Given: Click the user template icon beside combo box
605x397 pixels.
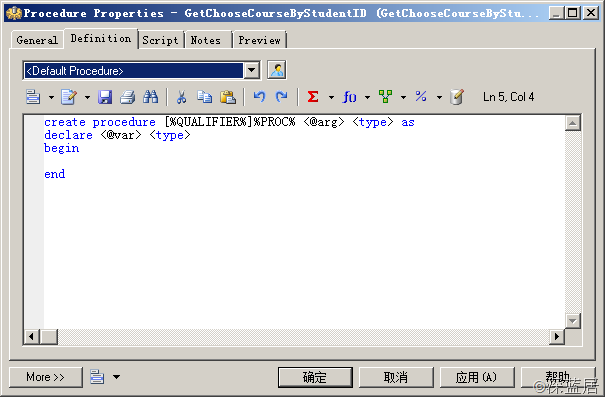Looking at the screenshot, I should pyautogui.click(x=277, y=70).
